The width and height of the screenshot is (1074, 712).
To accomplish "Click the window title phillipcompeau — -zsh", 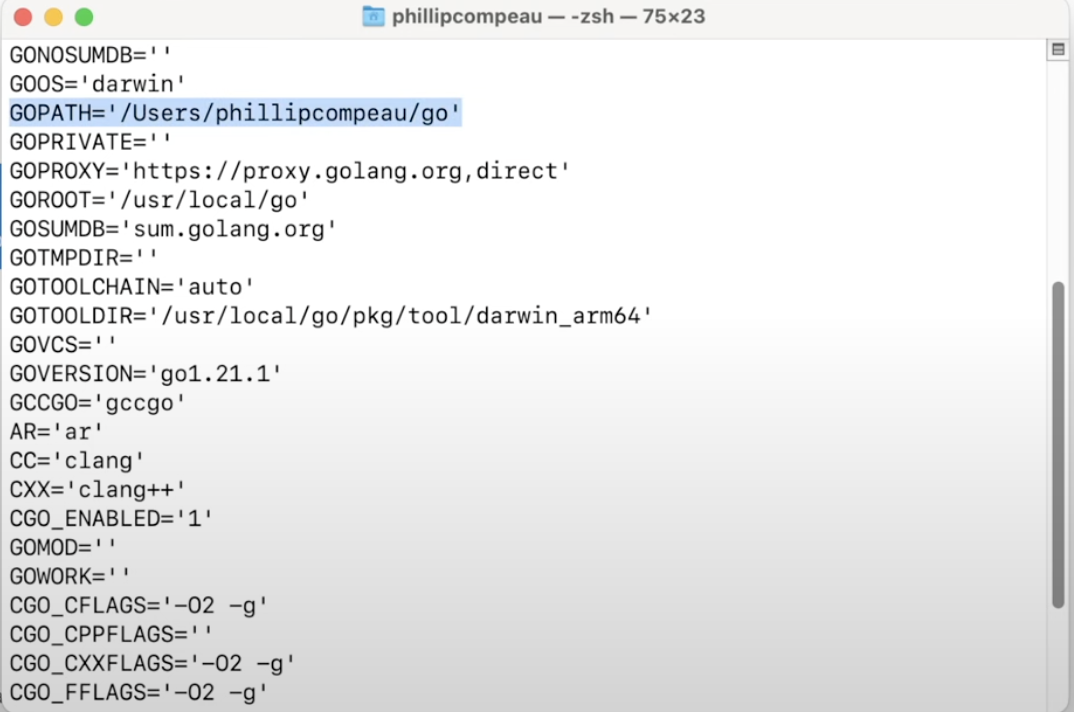I will tap(548, 16).
